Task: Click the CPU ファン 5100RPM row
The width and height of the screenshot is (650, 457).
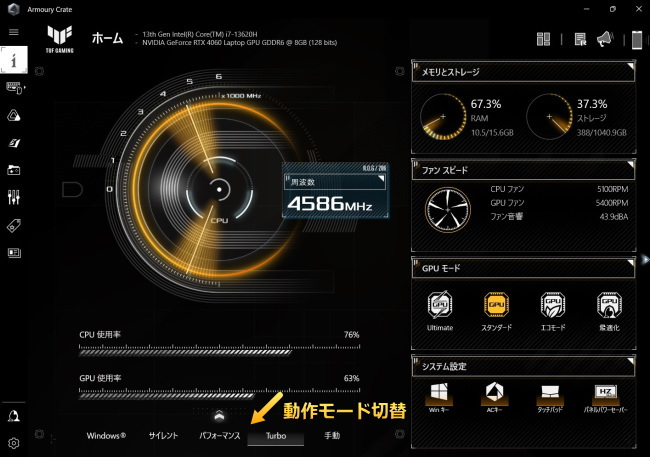Action: (559, 189)
